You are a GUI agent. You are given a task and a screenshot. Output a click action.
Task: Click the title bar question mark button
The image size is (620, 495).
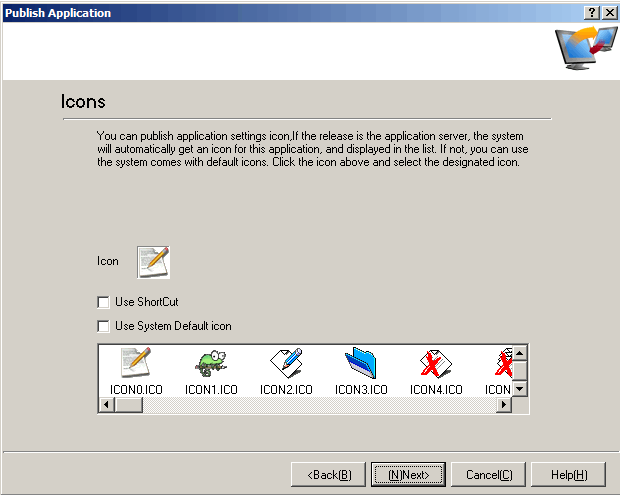pos(592,12)
